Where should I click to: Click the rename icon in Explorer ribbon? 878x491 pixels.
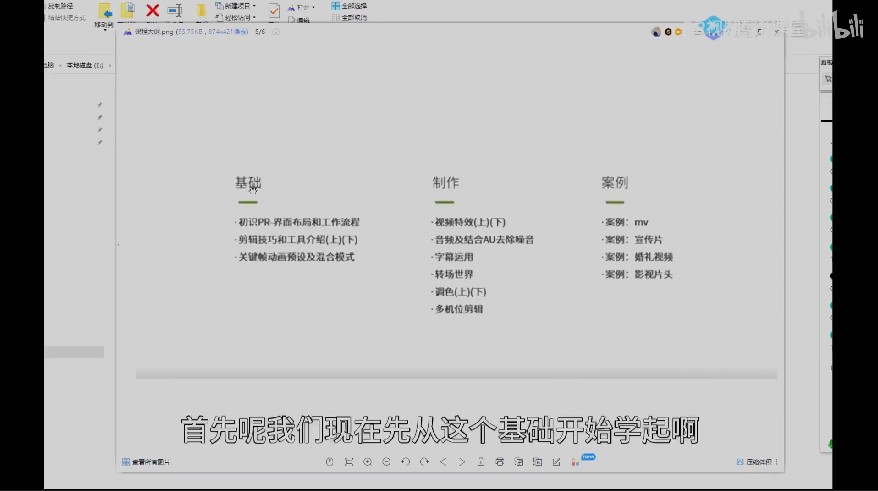point(175,10)
